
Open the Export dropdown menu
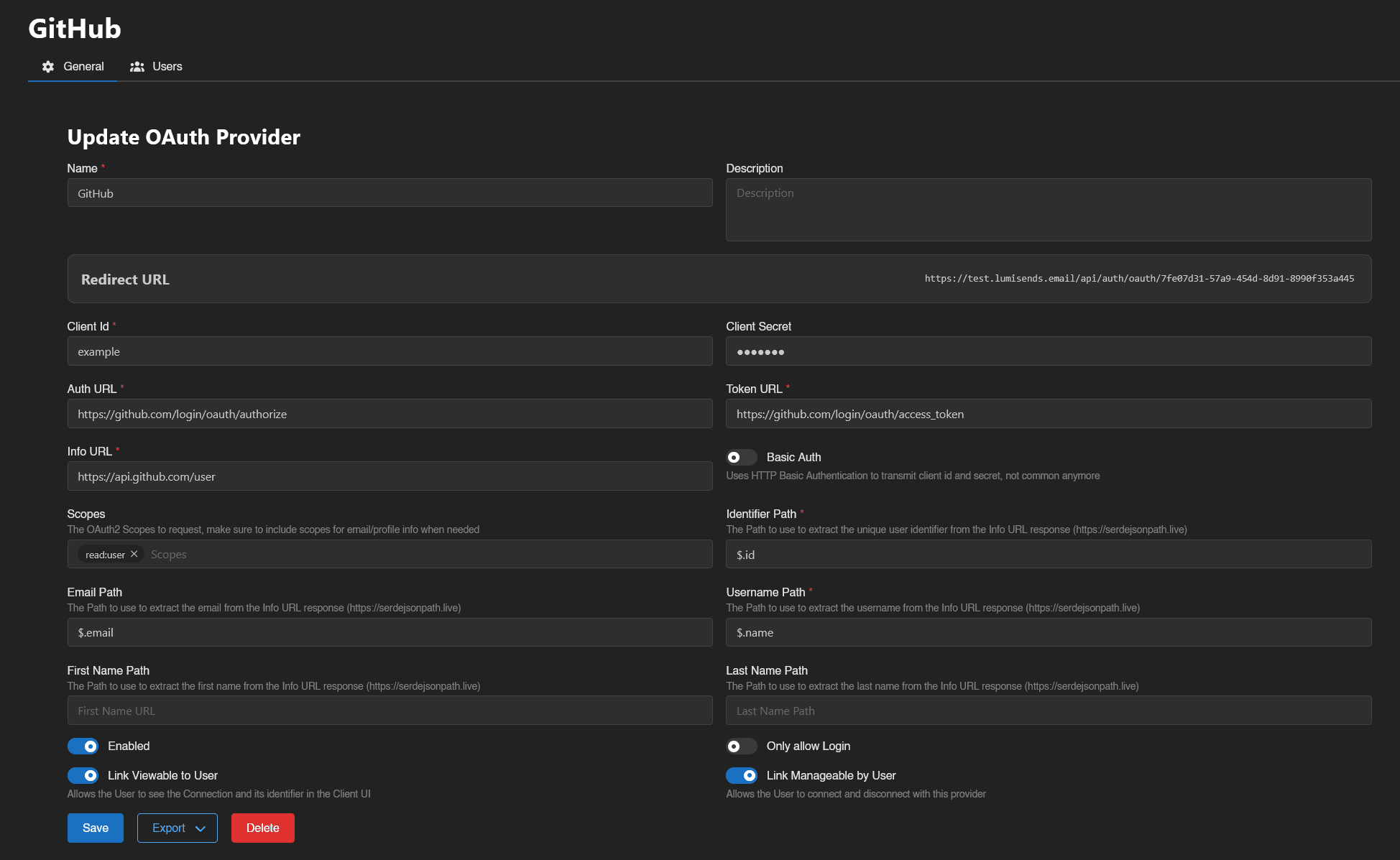pyautogui.click(x=177, y=828)
